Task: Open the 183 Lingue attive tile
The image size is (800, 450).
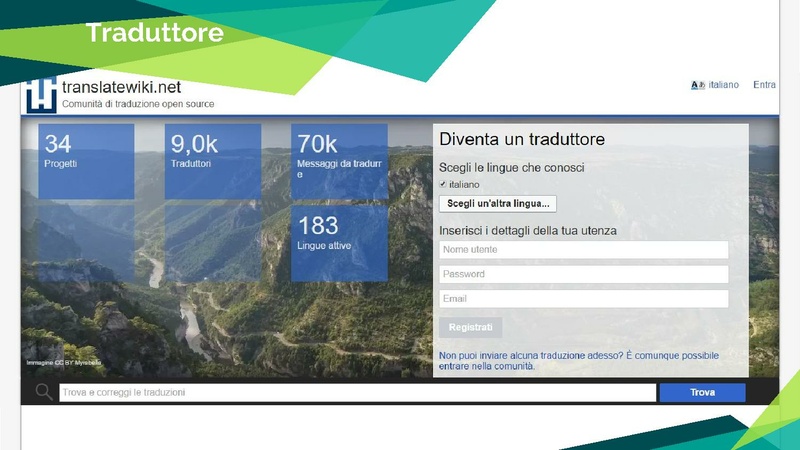Action: (339, 243)
